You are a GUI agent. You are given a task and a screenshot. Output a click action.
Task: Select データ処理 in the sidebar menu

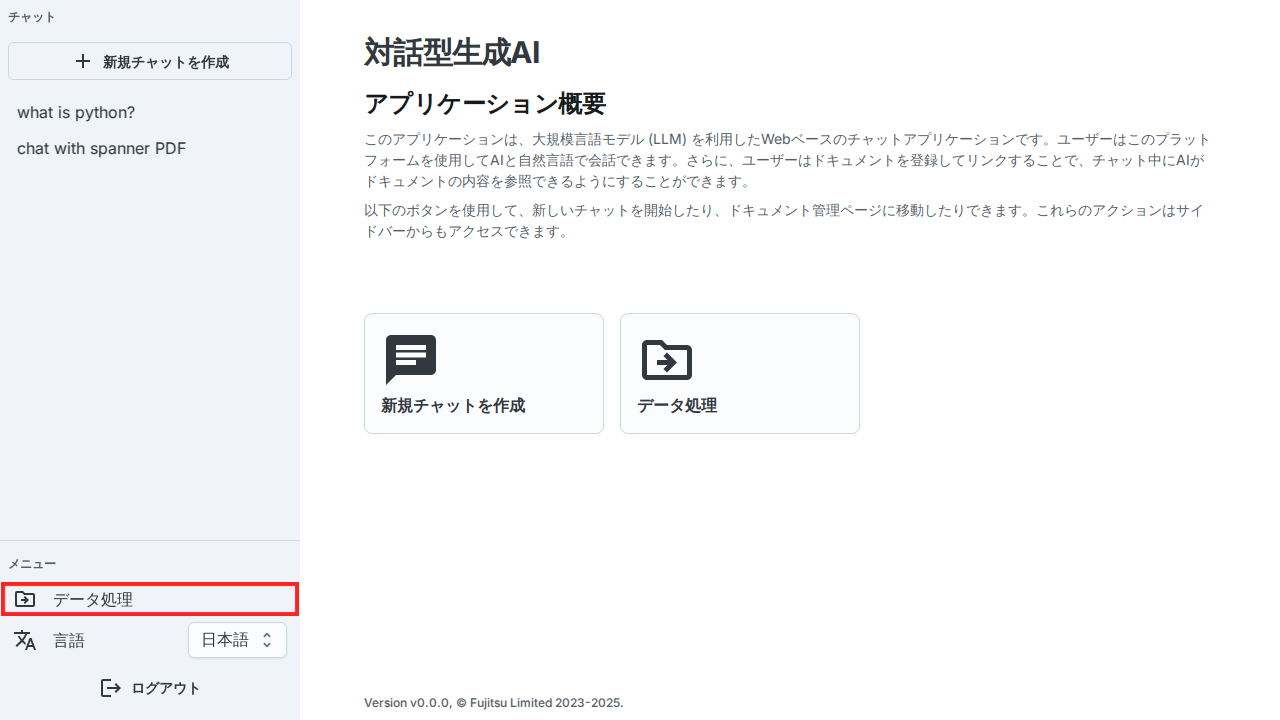(150, 599)
